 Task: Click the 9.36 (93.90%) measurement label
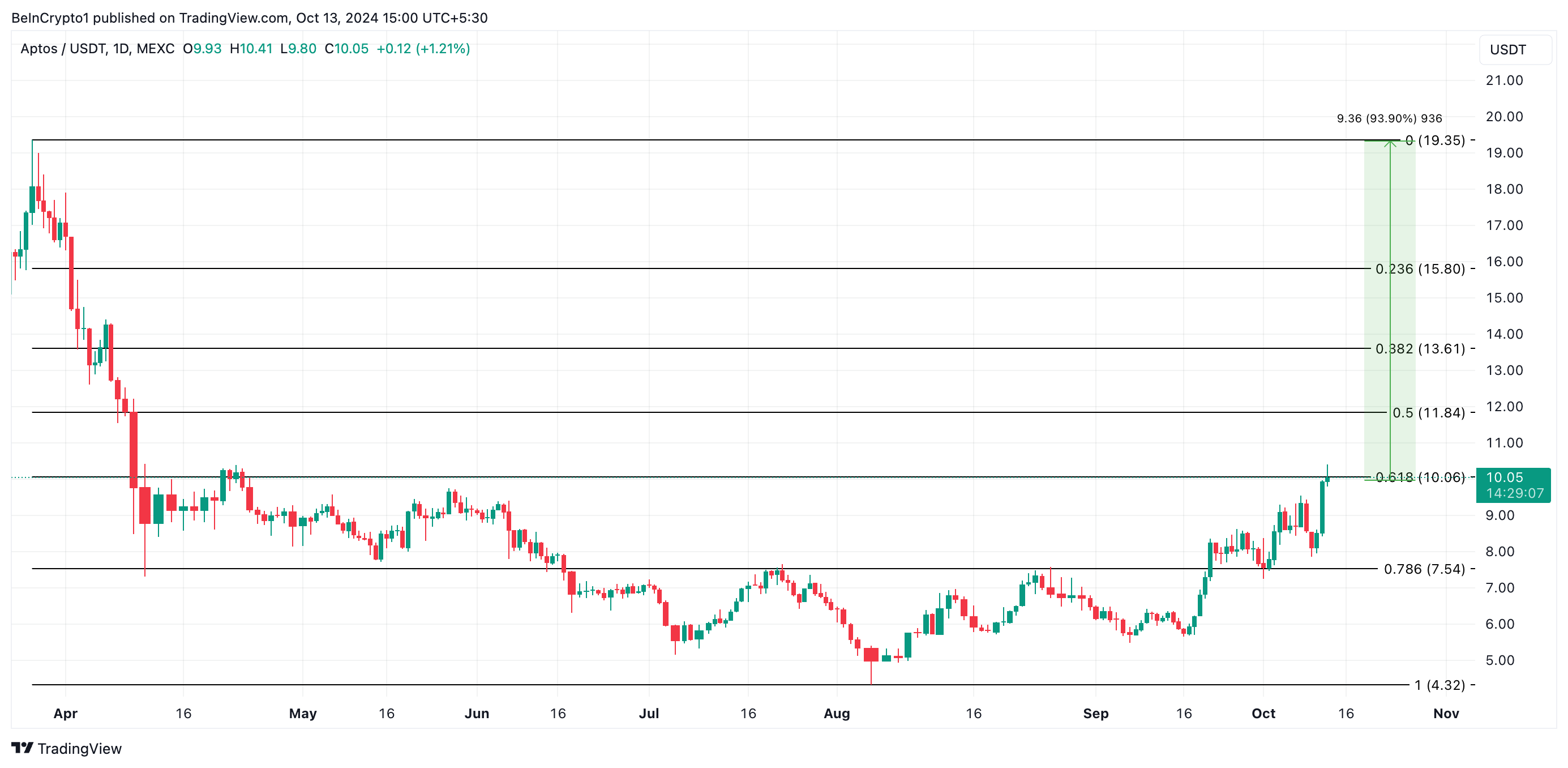[x=1389, y=119]
